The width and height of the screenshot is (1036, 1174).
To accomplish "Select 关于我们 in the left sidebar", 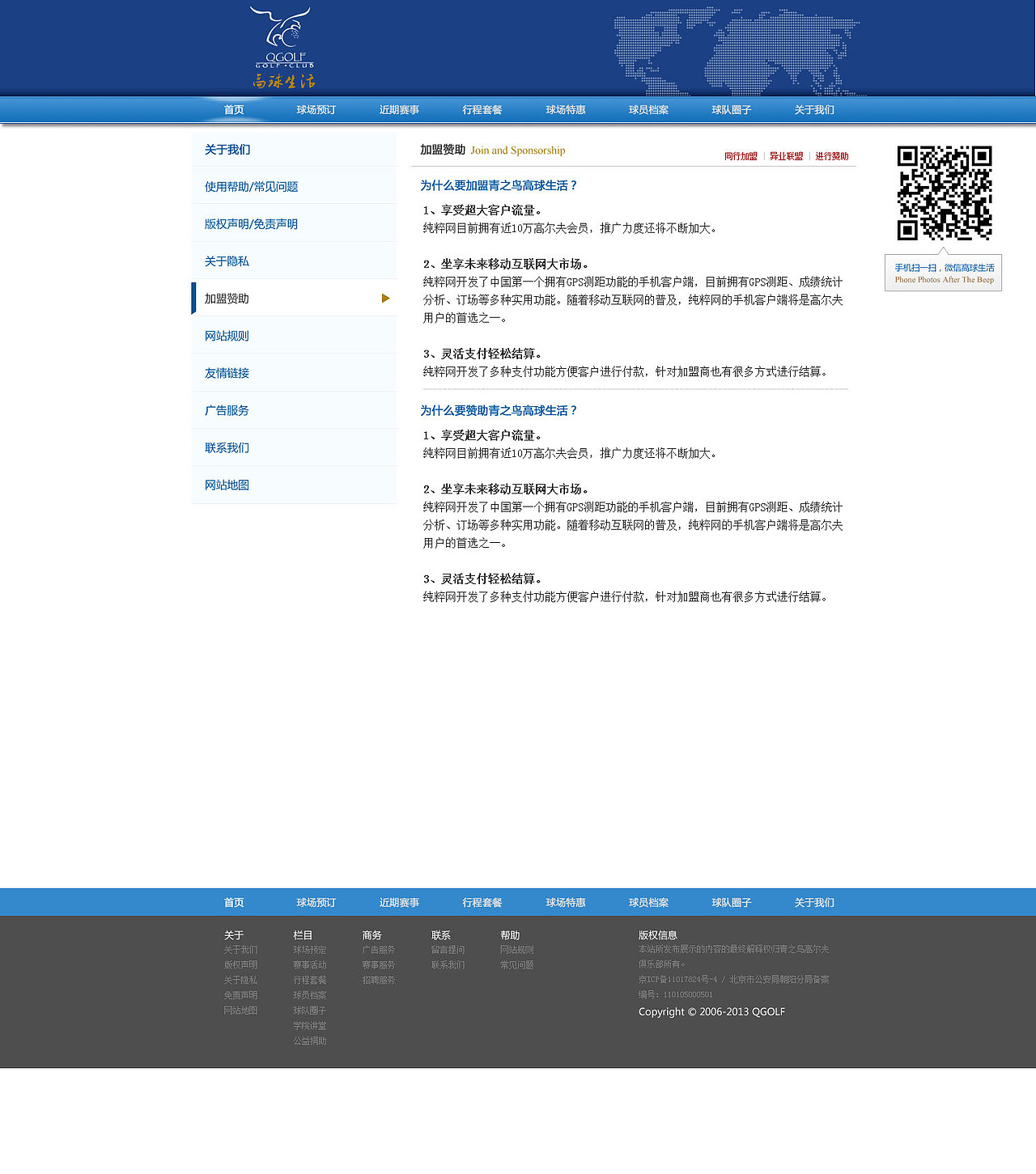I will (227, 150).
